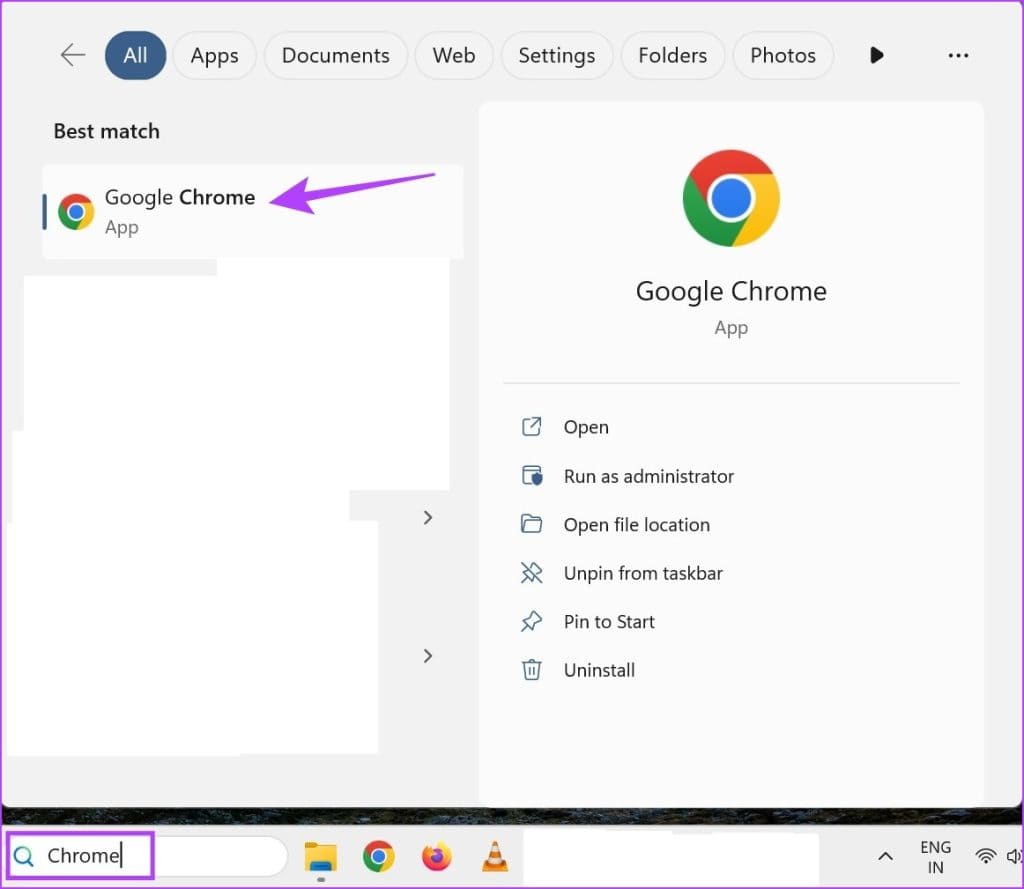Select Unpin from taskbar

(643, 573)
